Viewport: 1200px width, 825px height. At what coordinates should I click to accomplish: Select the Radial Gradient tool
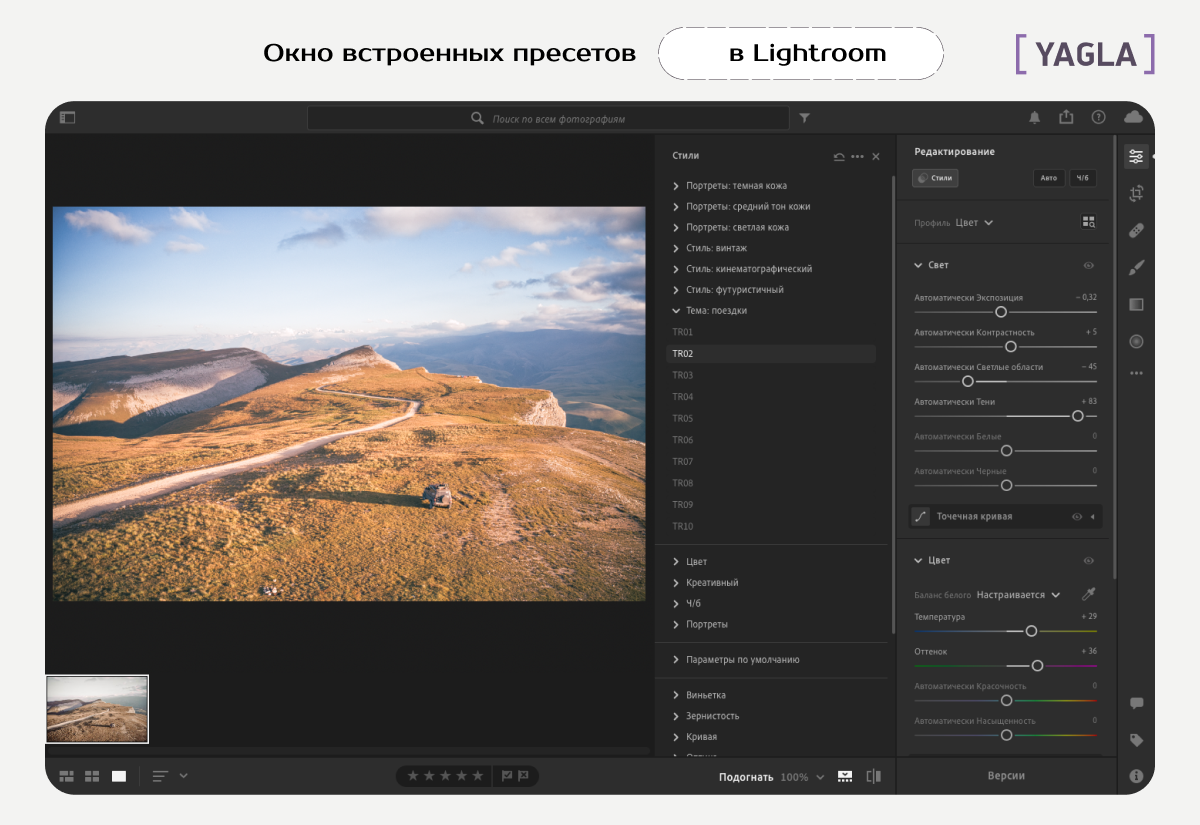point(1136,341)
